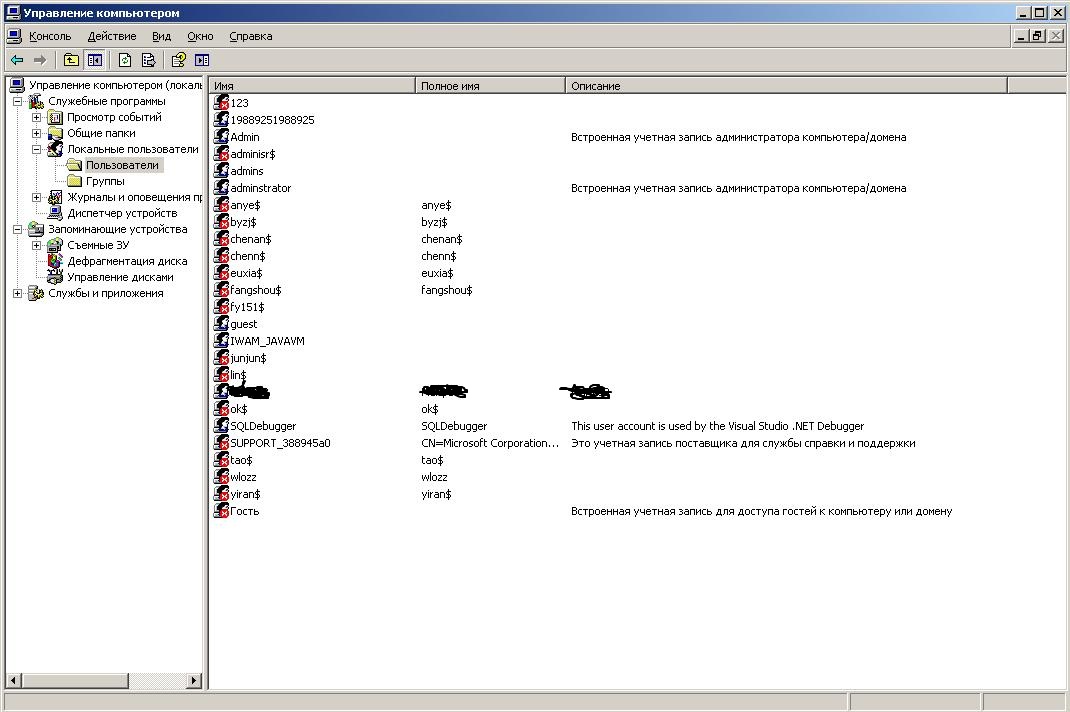1070x712 pixels.
Task: Click the Back arrow in the toolbar
Action: pyautogui.click(x=17, y=60)
